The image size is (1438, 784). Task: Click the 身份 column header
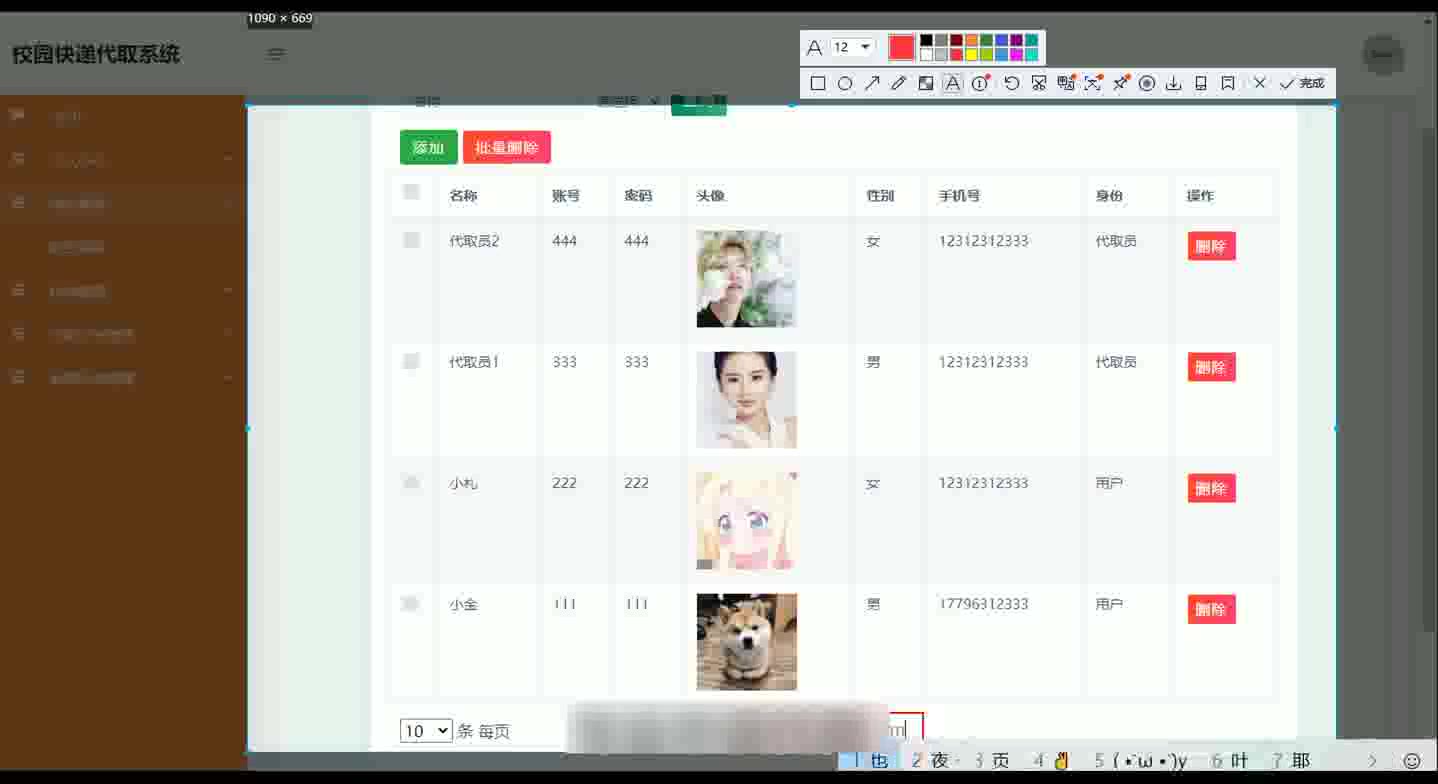(1109, 196)
